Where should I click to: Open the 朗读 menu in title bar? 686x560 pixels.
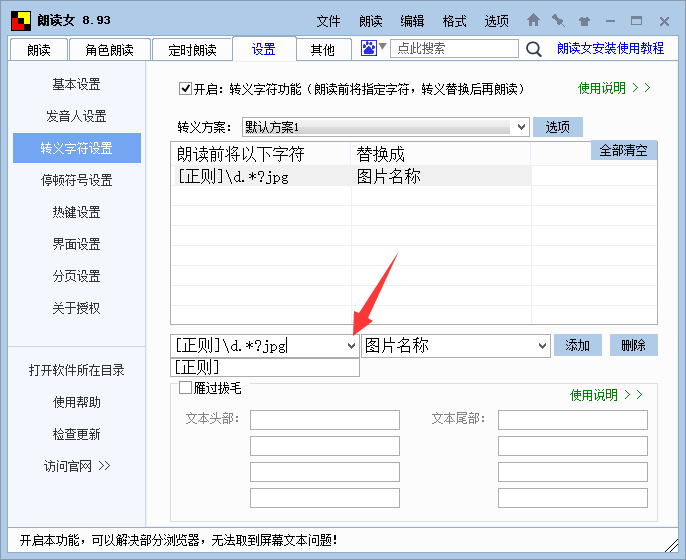tap(371, 21)
